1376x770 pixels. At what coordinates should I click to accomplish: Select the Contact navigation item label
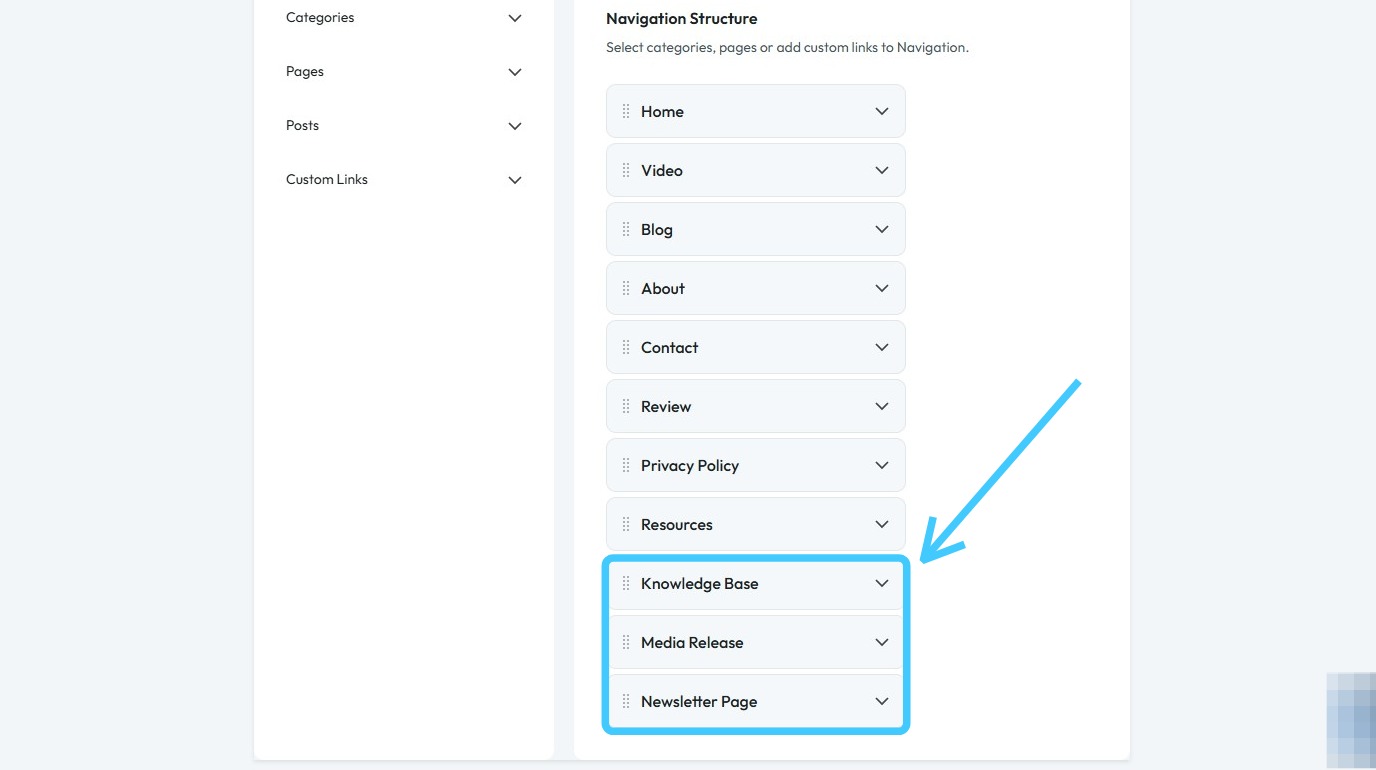pyautogui.click(x=669, y=347)
